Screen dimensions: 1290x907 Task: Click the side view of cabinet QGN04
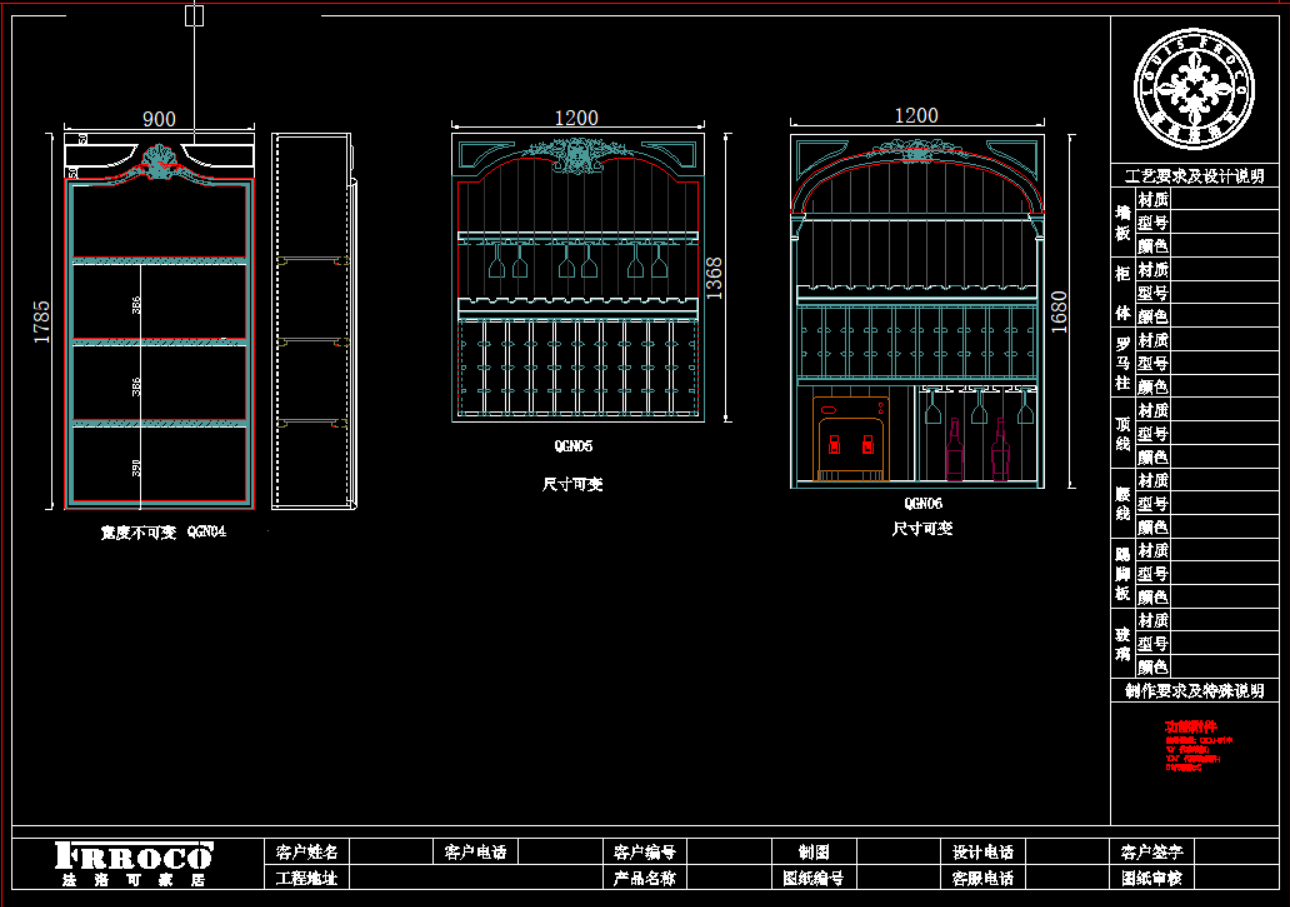point(312,322)
